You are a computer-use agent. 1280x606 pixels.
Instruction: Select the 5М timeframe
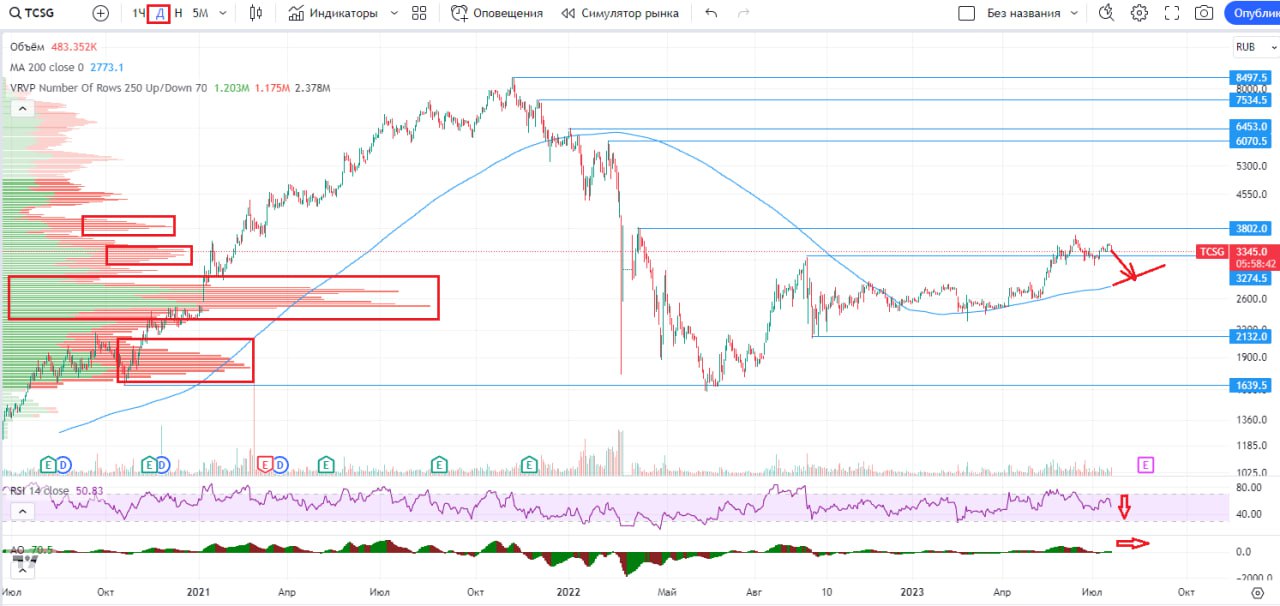pyautogui.click(x=200, y=13)
